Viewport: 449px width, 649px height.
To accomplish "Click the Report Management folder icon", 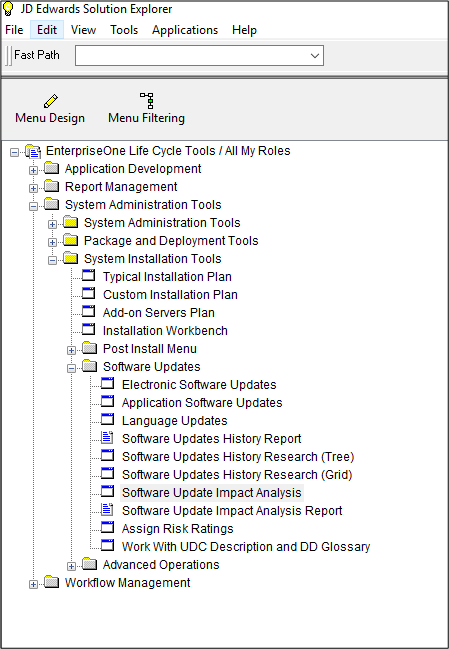I will [52, 186].
